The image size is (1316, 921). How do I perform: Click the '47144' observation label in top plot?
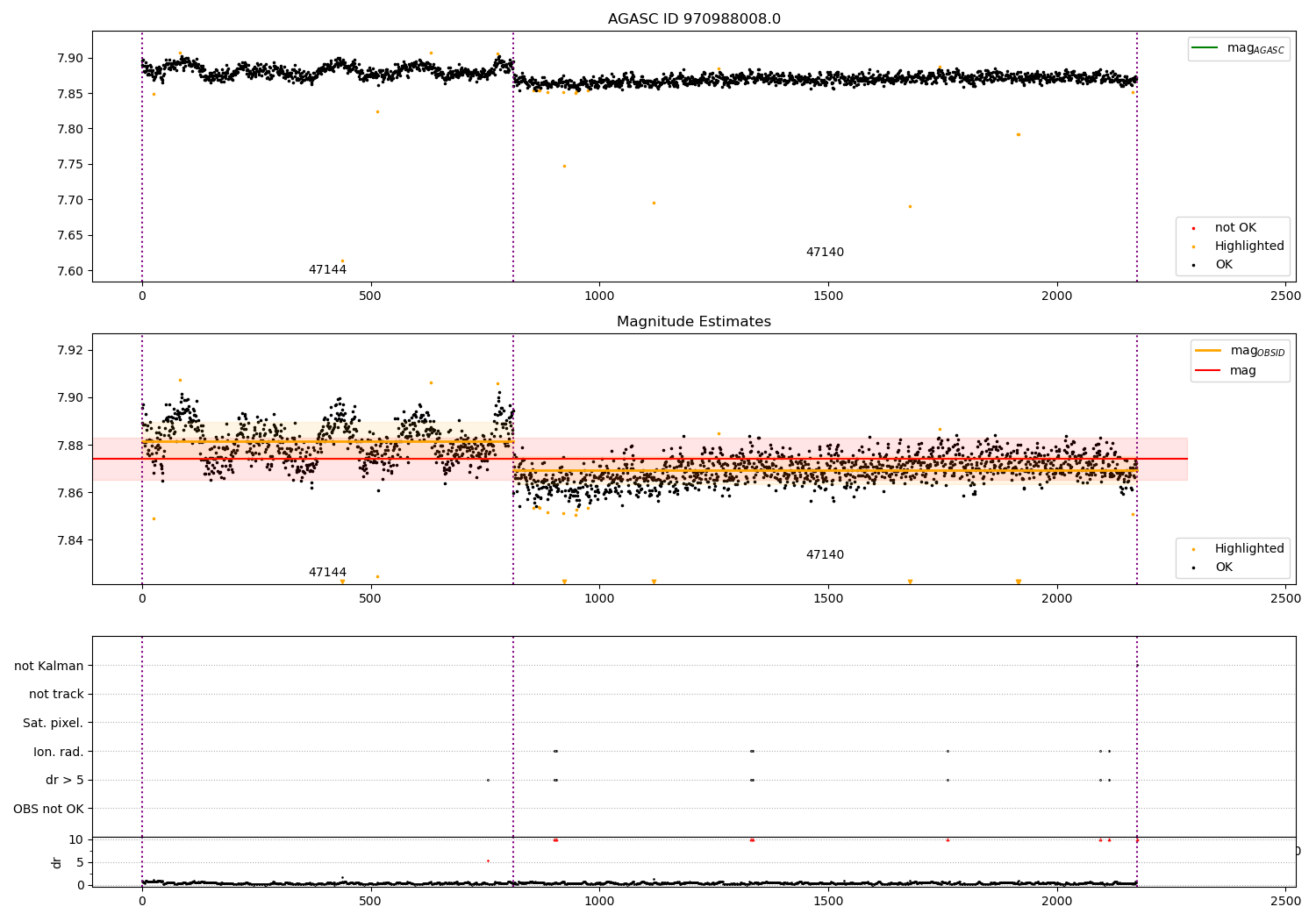(327, 270)
